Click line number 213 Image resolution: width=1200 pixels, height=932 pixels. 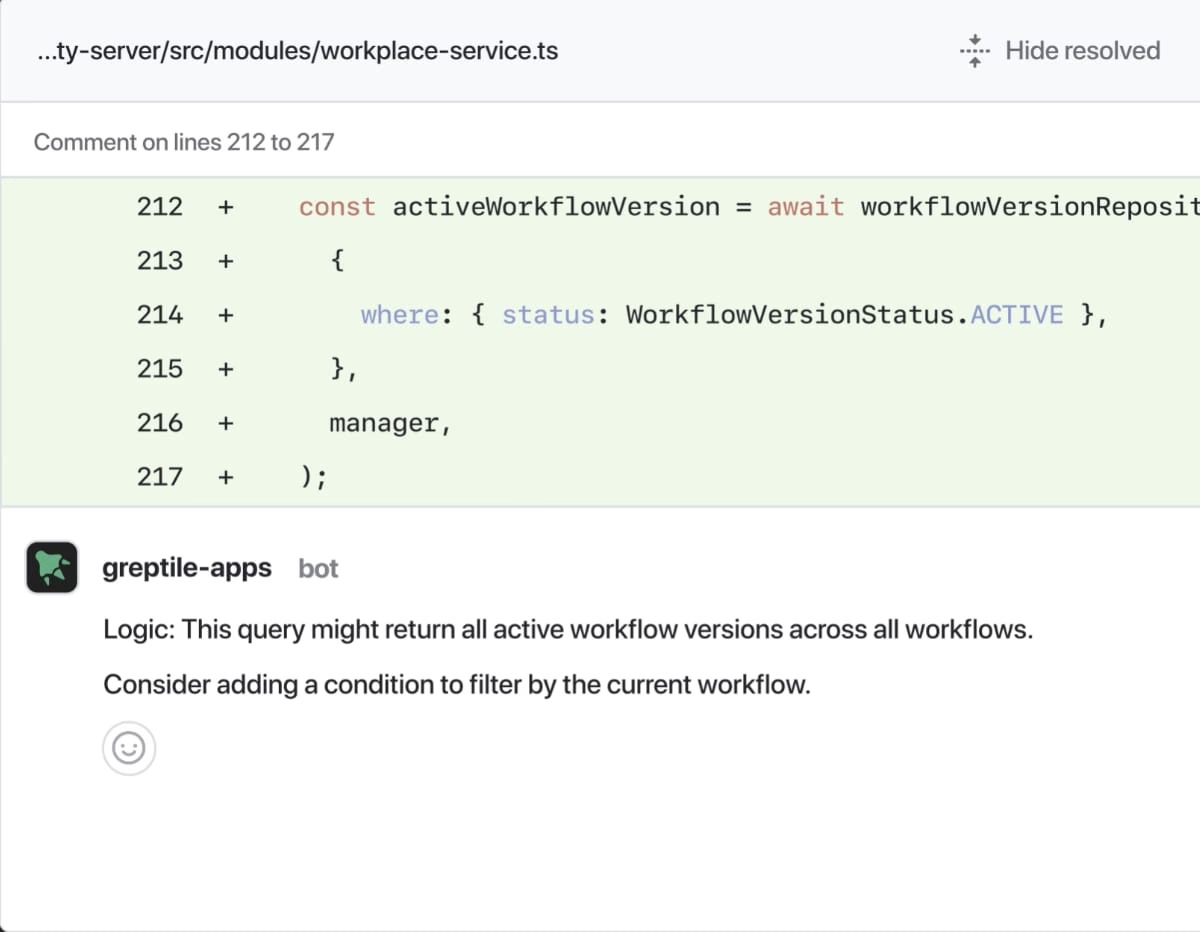[x=160, y=261]
